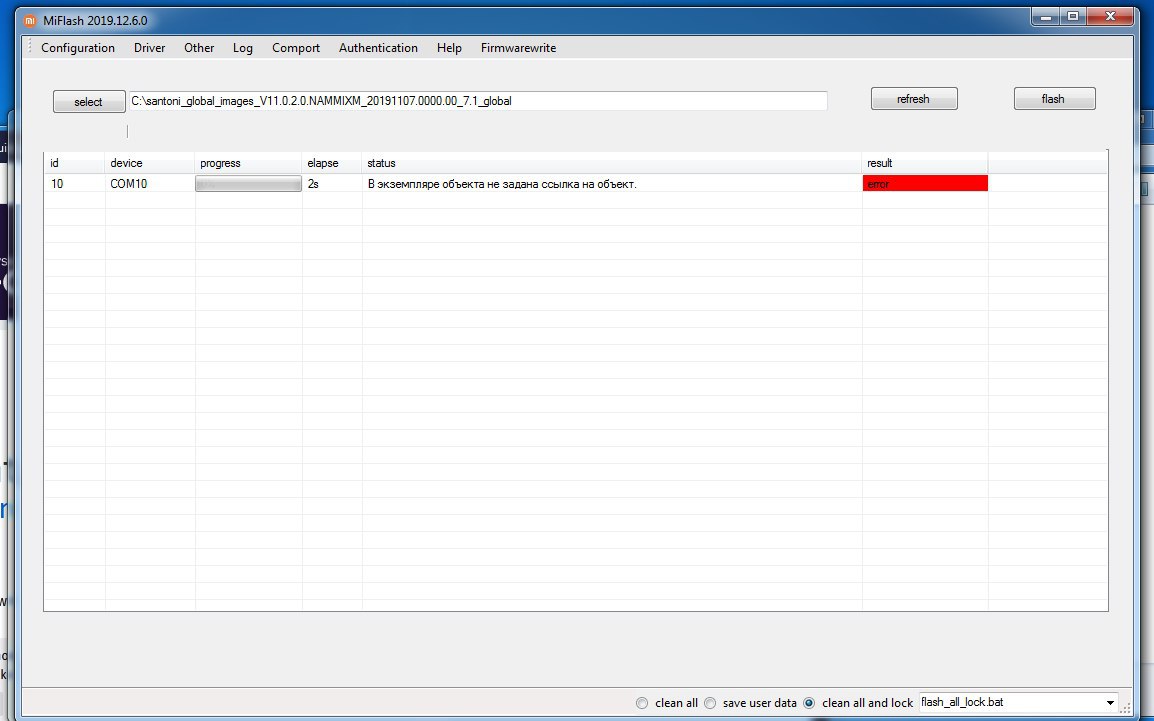Image resolution: width=1154 pixels, height=721 pixels.
Task: Expand the flash_all_lock.bat script dropdown
Action: pos(1110,703)
